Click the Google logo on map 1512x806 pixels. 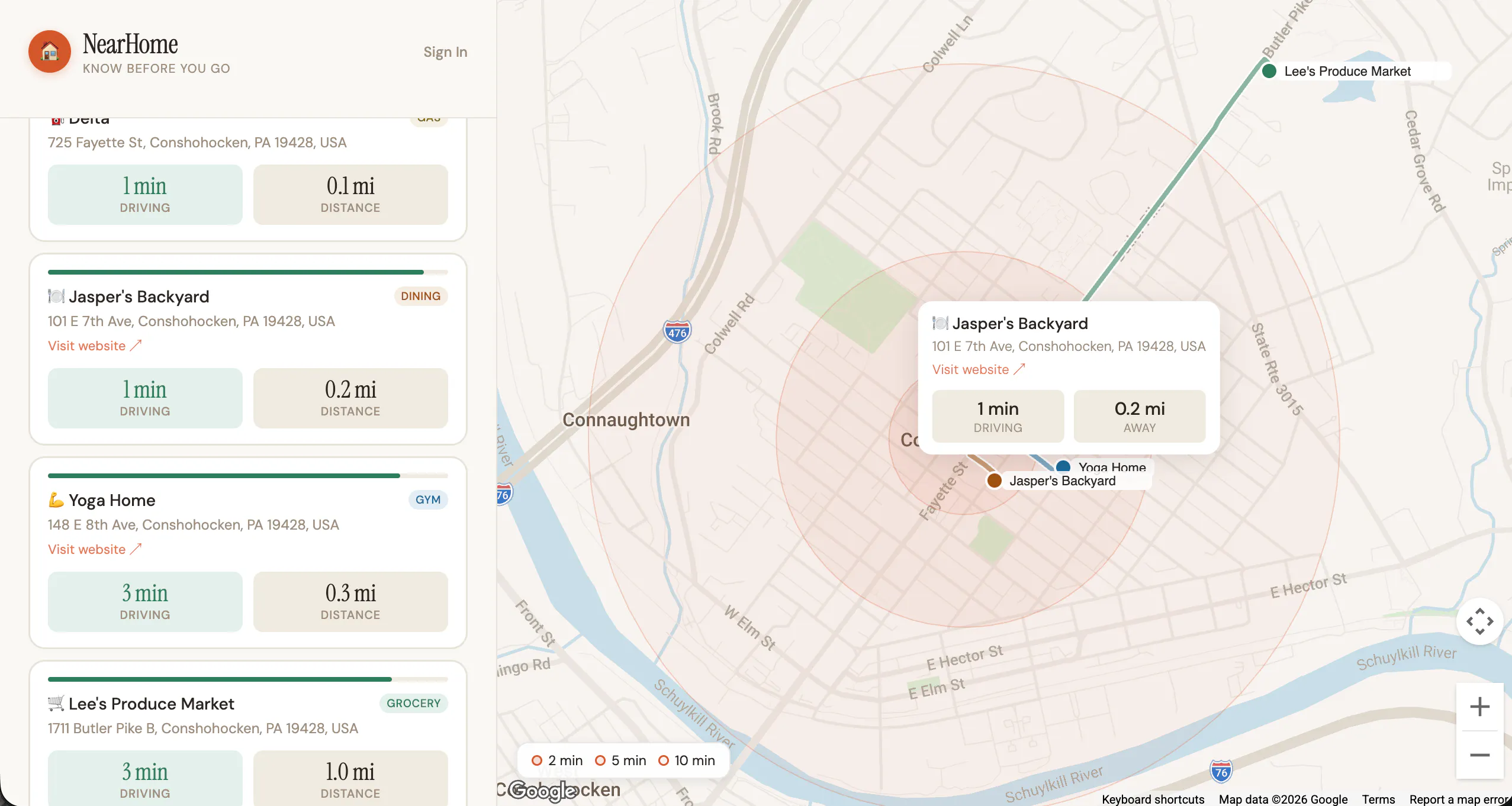click(543, 791)
